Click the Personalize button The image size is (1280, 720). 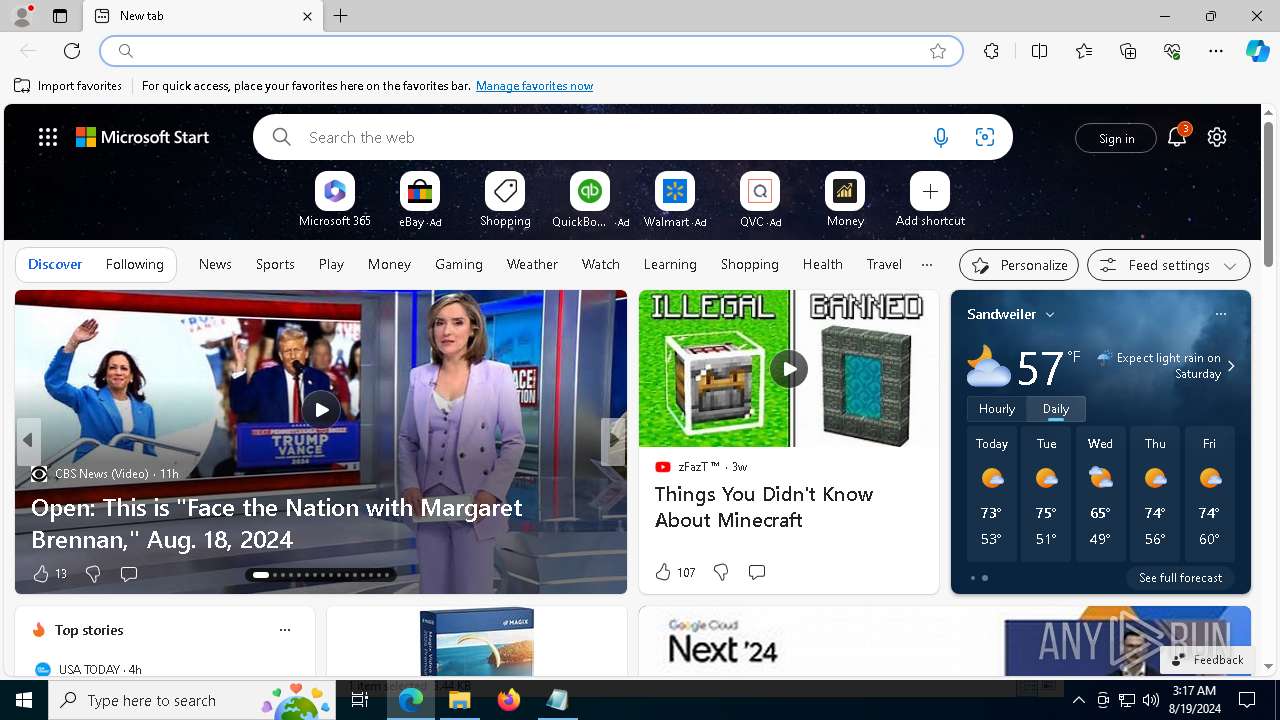pyautogui.click(x=1019, y=265)
